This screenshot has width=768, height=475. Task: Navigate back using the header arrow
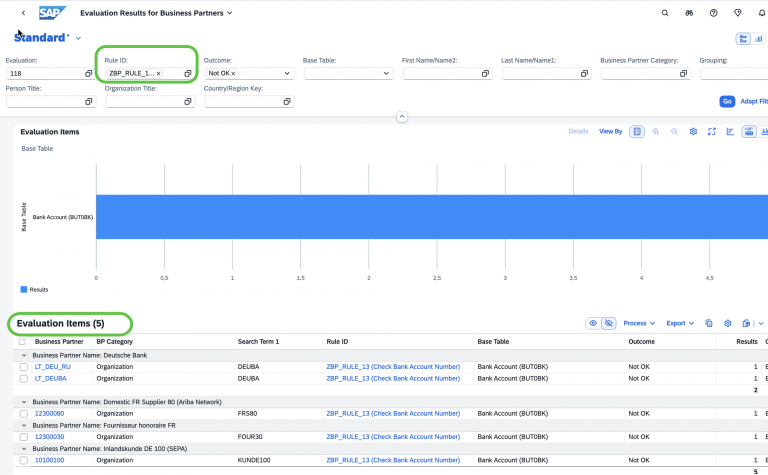pos(23,13)
